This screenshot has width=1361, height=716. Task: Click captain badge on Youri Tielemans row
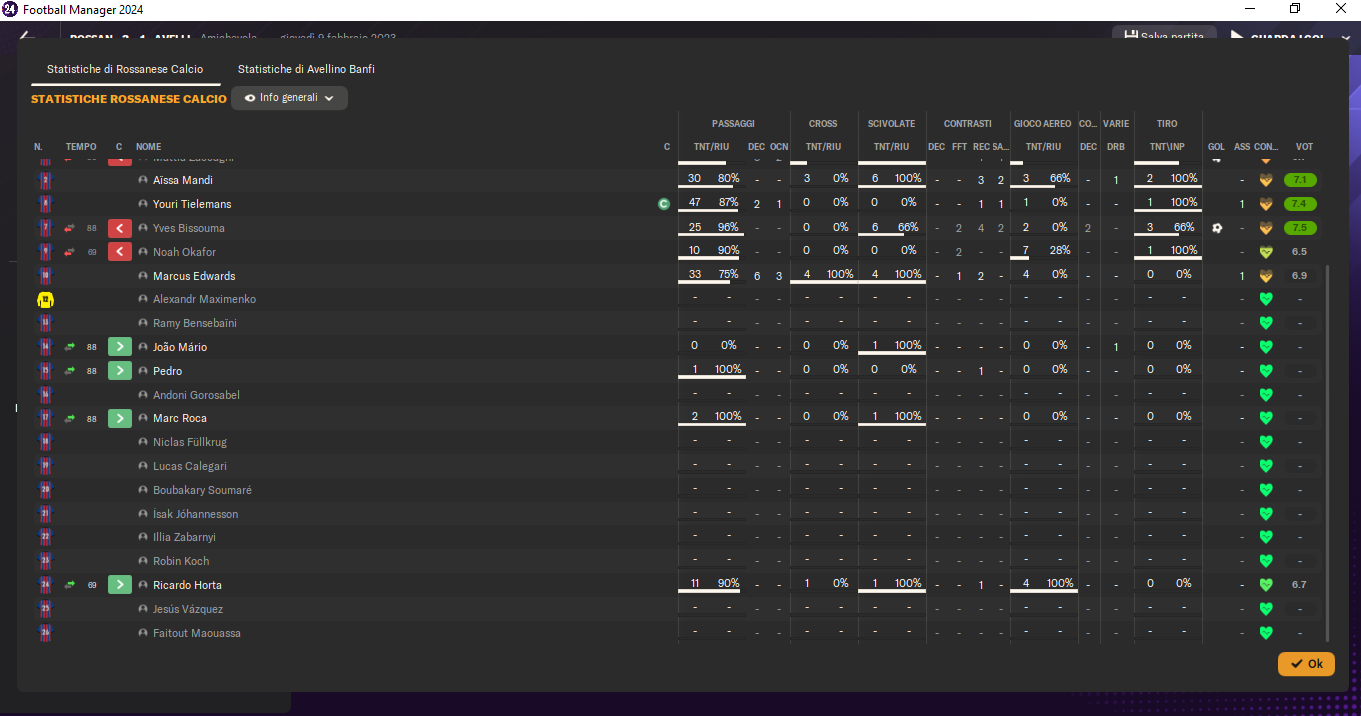[x=663, y=204]
